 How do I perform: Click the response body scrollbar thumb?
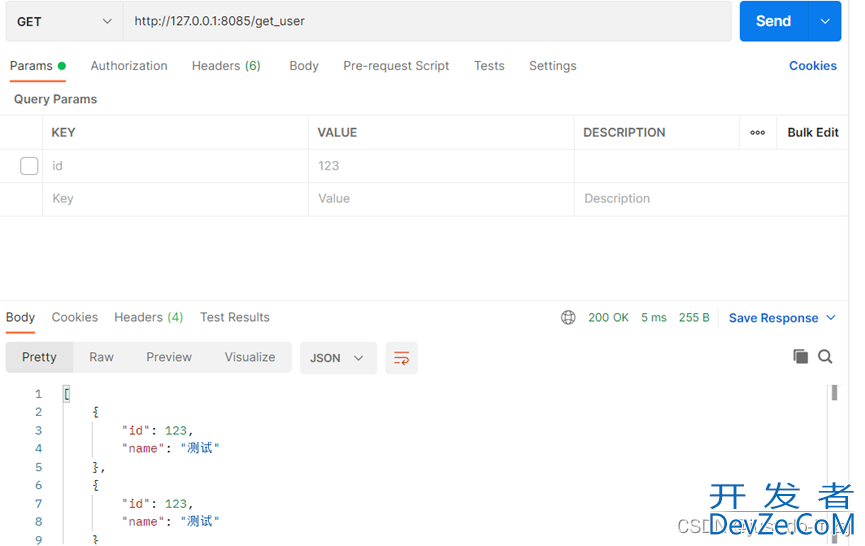834,393
